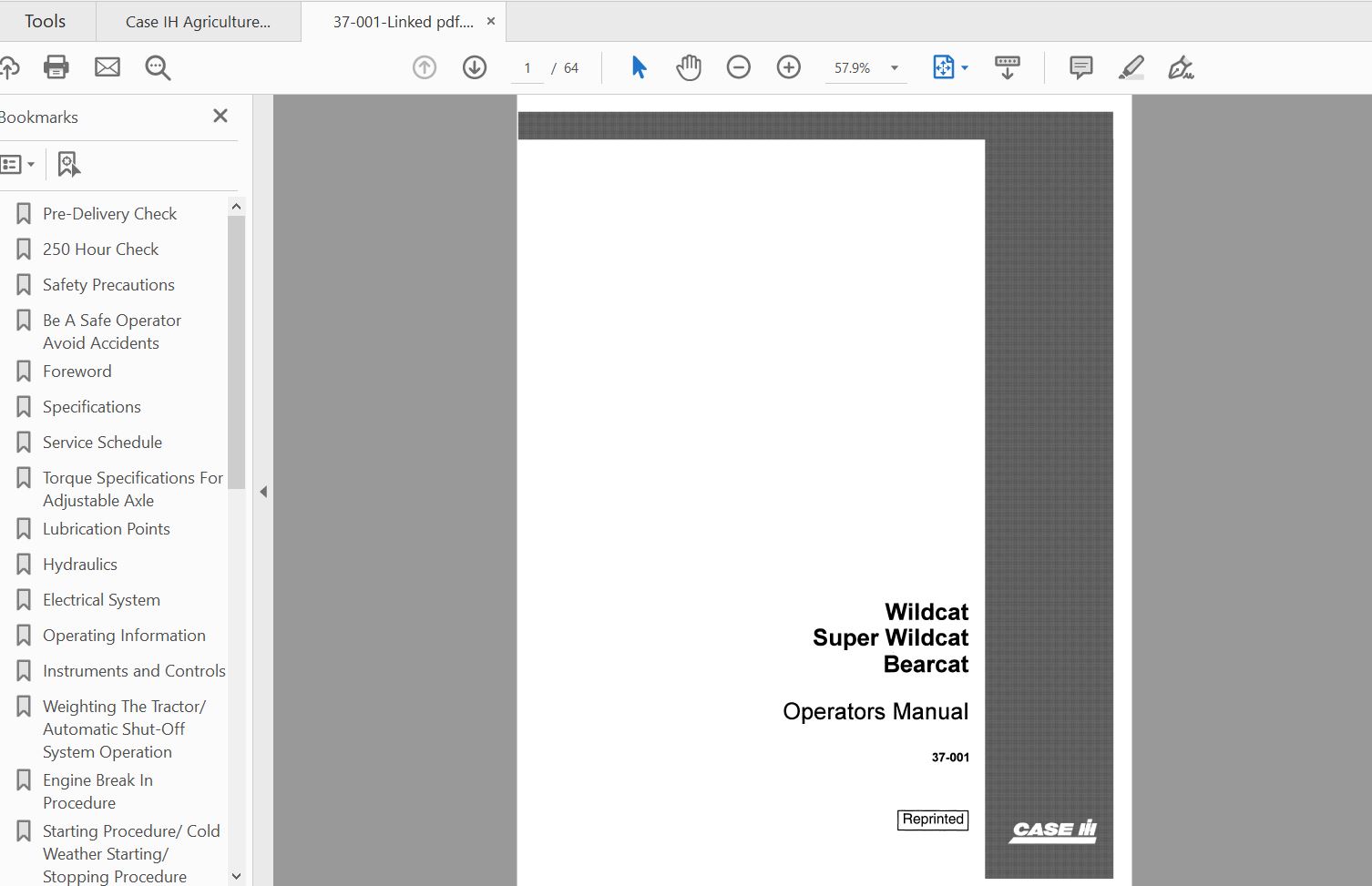This screenshot has width=1372, height=886.
Task: Open the Add Sticky Note comment tool
Action: [1080, 66]
